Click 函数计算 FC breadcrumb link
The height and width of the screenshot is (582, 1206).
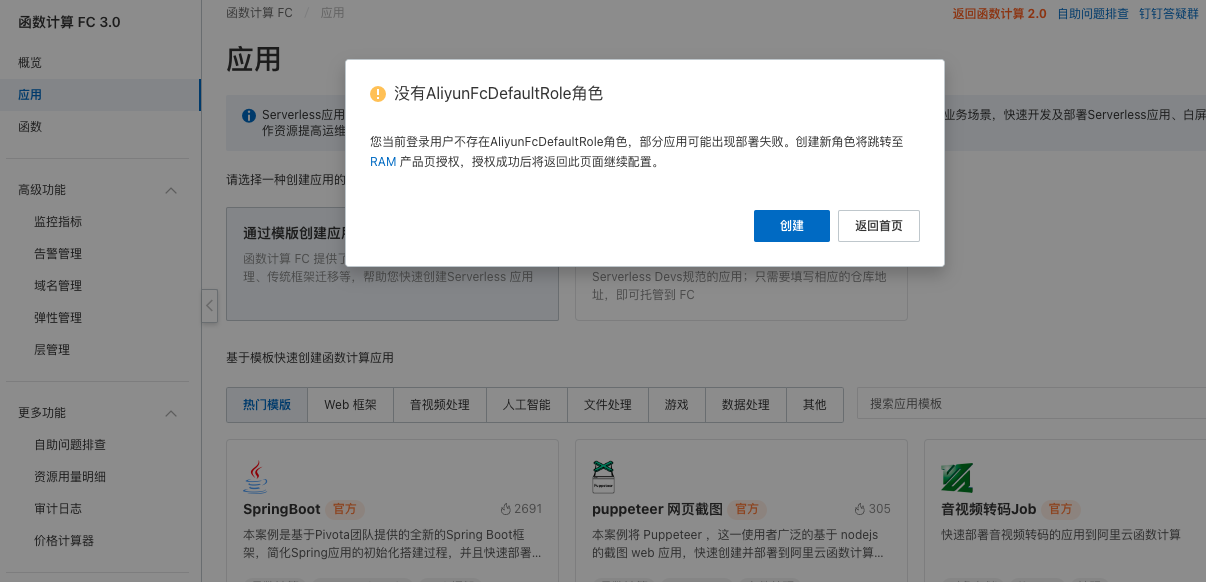tap(260, 13)
